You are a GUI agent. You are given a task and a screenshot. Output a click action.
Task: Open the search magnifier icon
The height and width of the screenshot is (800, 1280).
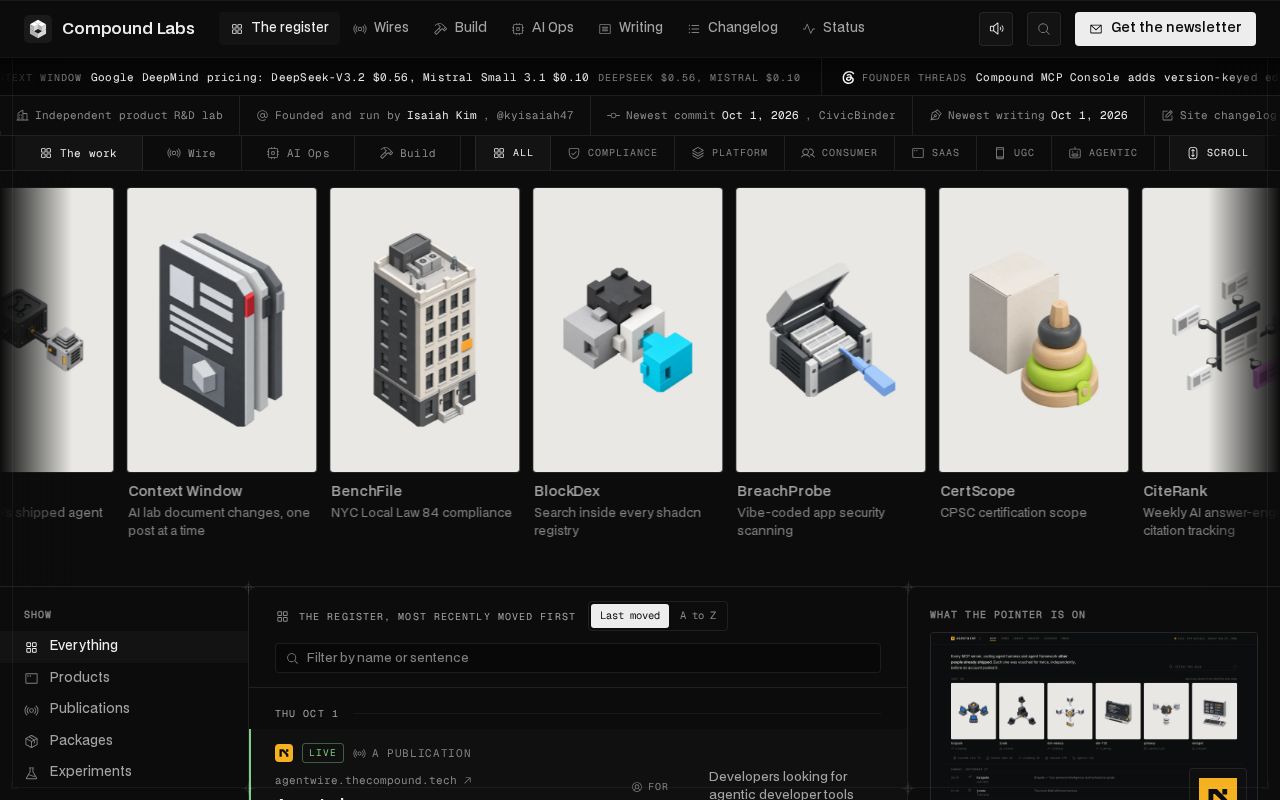[1044, 29]
